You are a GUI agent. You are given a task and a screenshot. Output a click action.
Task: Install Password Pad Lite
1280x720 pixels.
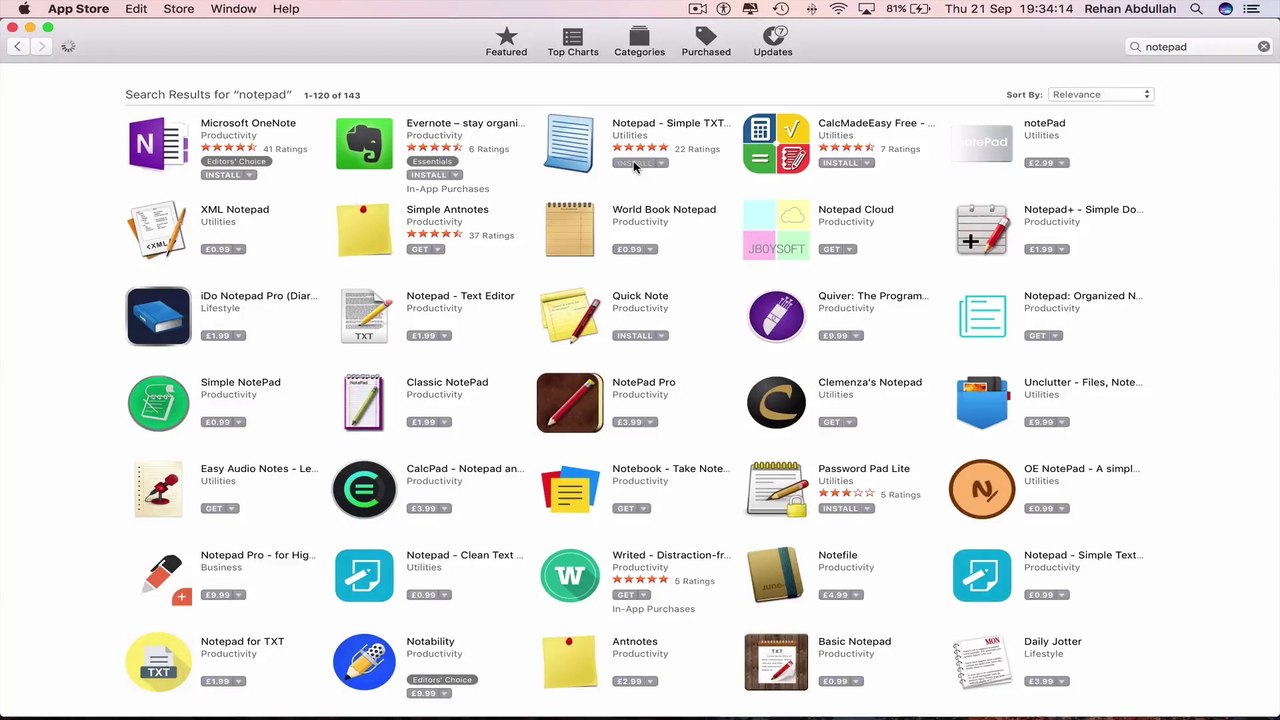(840, 508)
